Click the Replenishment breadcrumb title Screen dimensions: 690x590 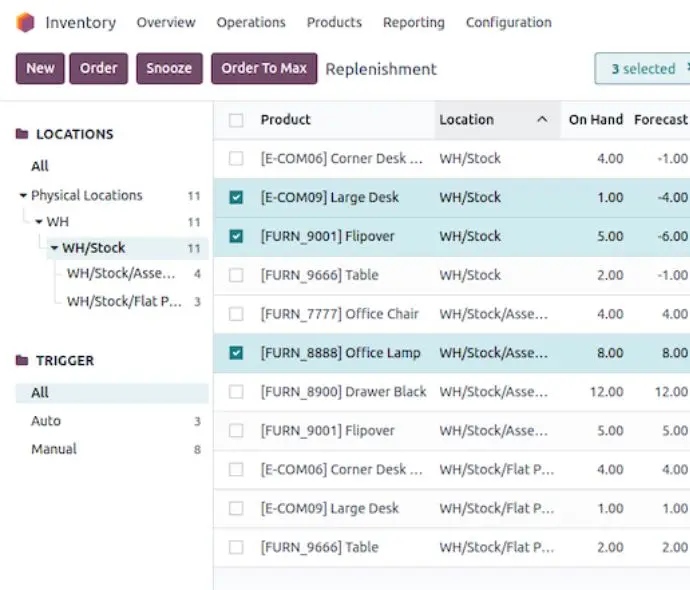(381, 69)
